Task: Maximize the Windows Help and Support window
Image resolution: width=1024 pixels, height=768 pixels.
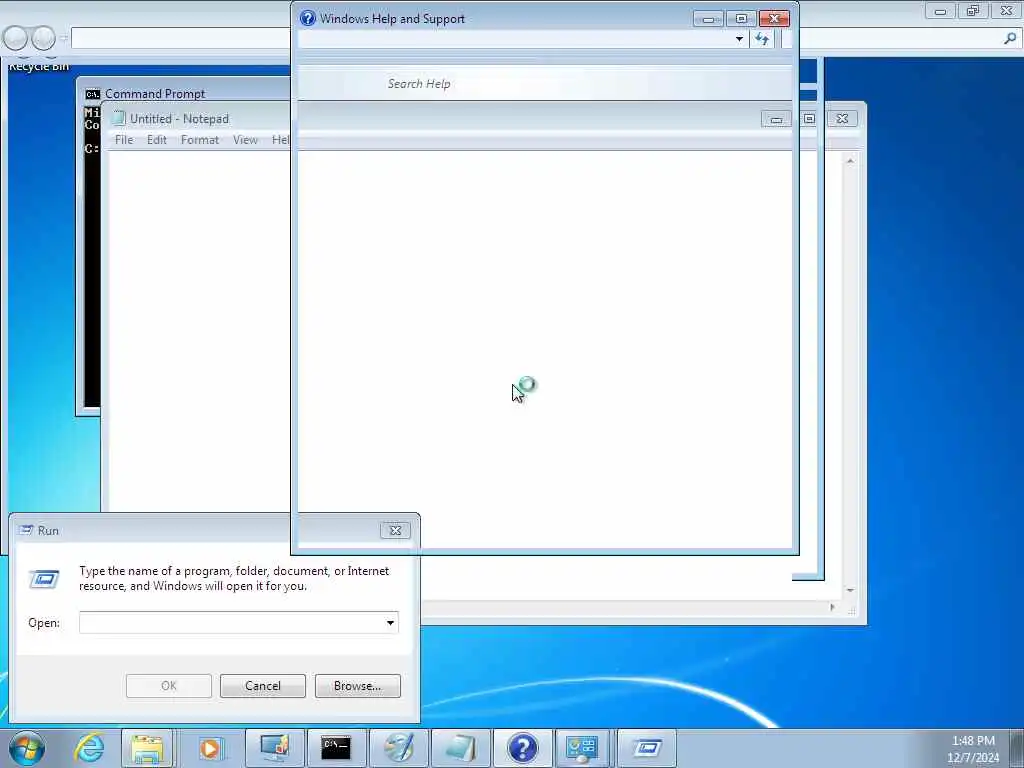Action: (x=741, y=19)
